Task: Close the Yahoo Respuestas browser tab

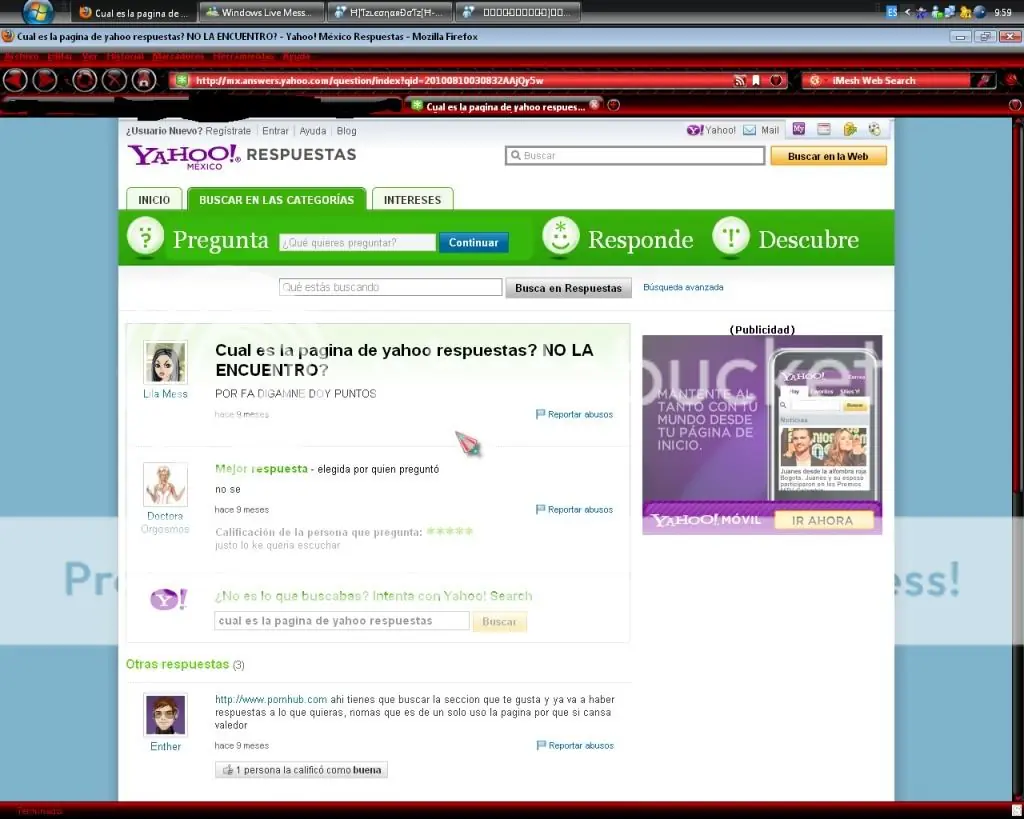Action: [594, 104]
